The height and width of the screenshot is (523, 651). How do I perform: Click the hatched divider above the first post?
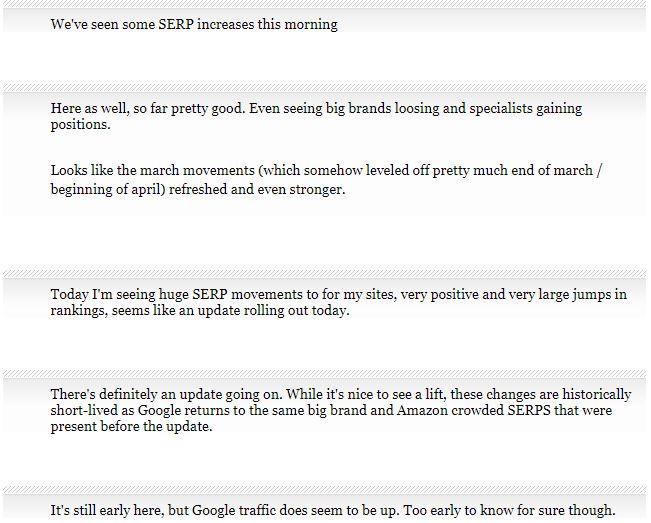[325, 4]
